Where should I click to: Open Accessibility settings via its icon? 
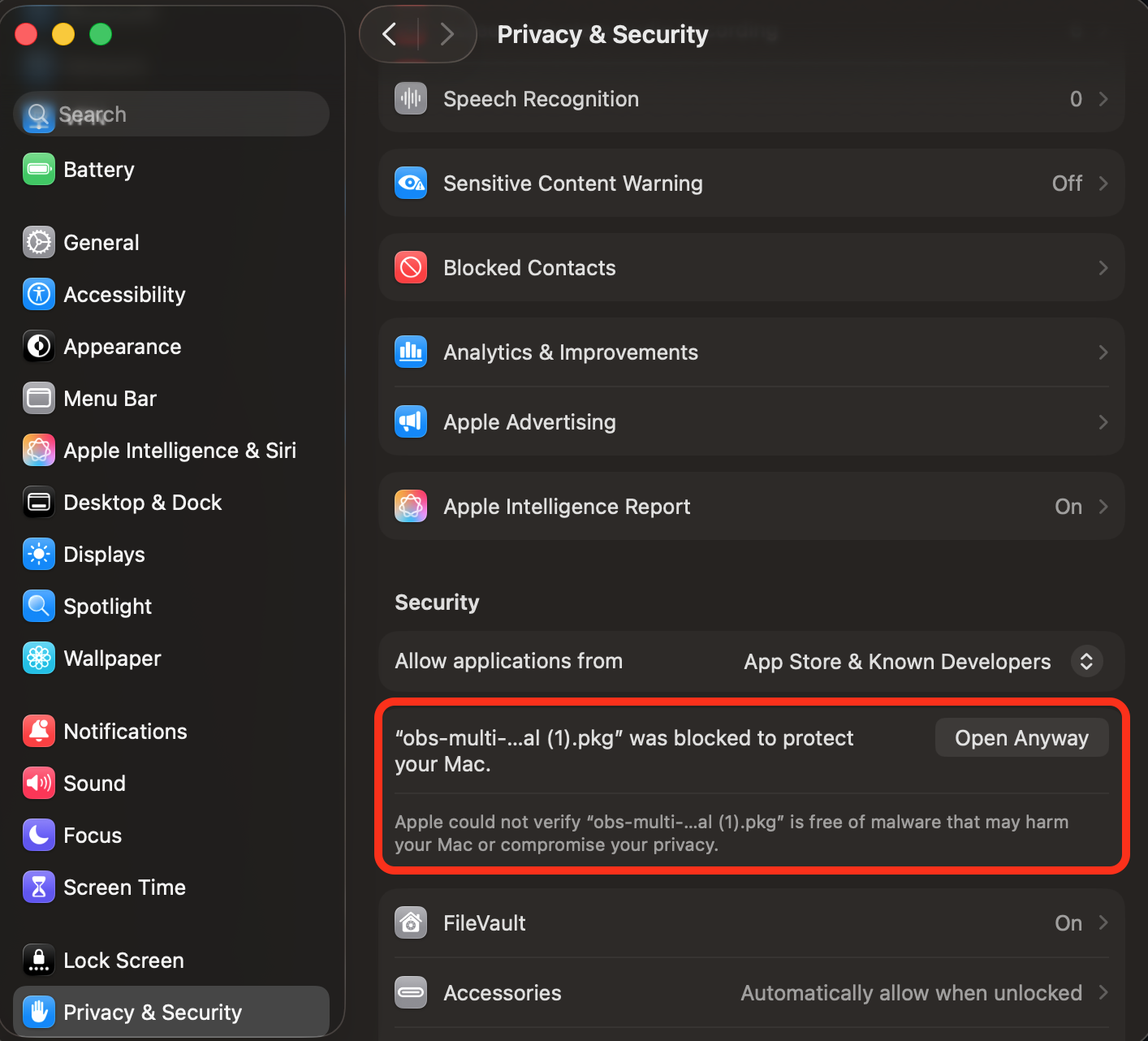tap(39, 295)
